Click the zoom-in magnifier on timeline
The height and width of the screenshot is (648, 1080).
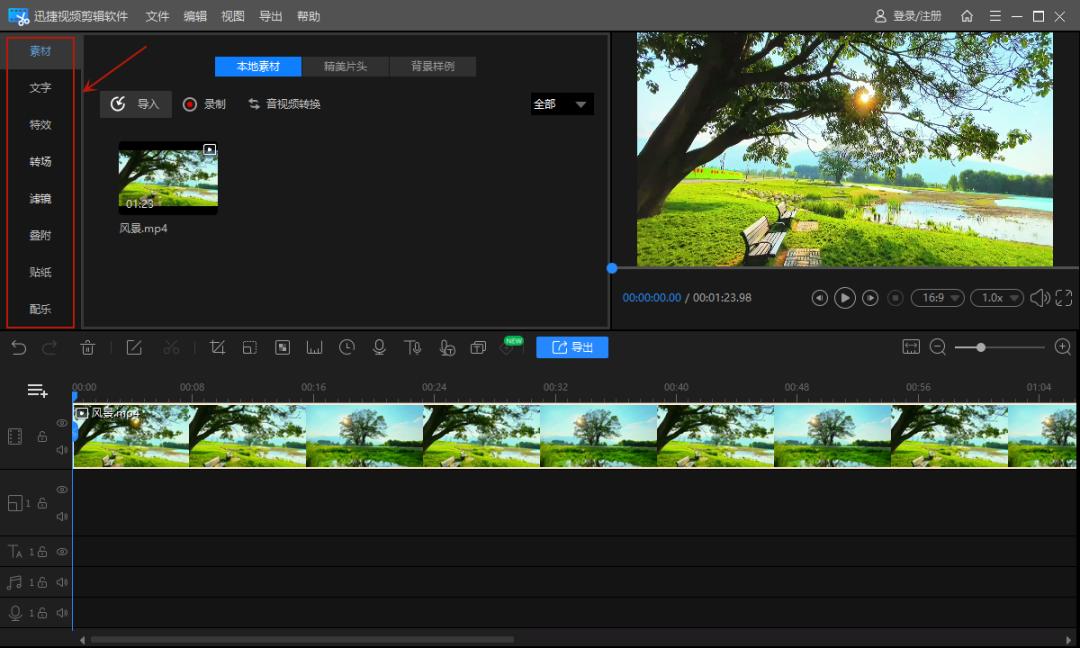(x=1063, y=347)
